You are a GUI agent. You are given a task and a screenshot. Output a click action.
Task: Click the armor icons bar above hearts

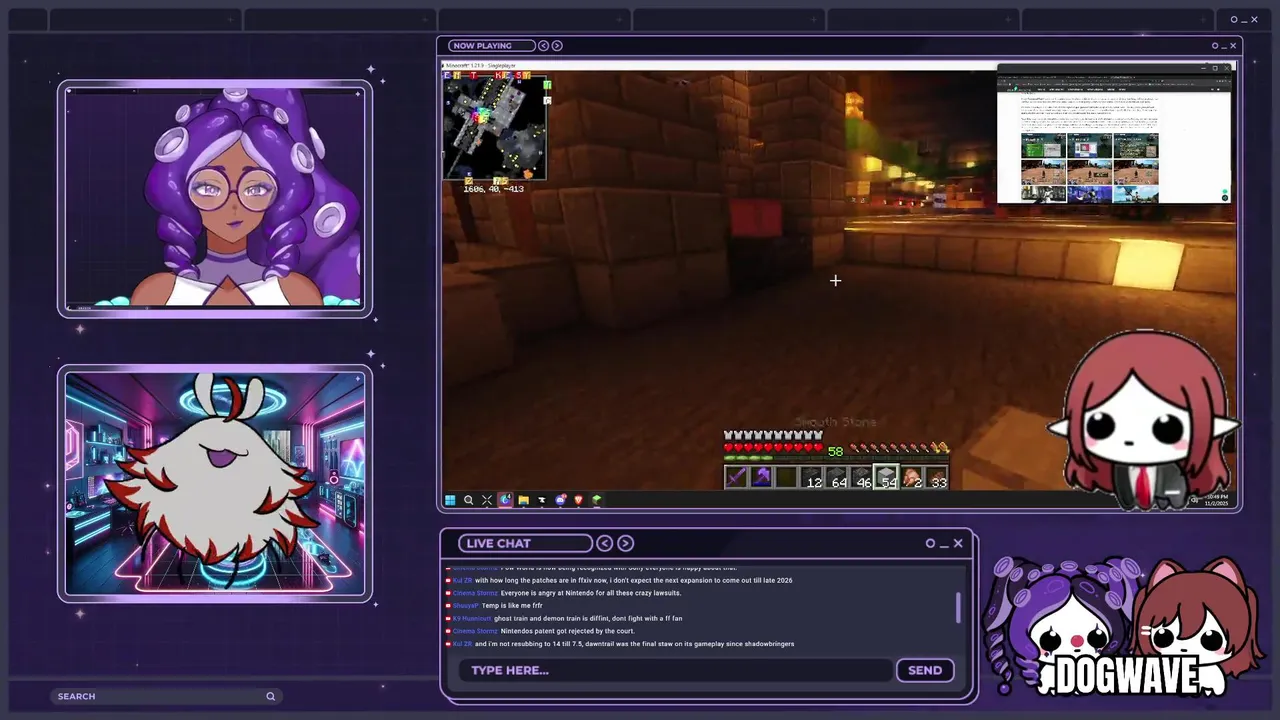774,435
